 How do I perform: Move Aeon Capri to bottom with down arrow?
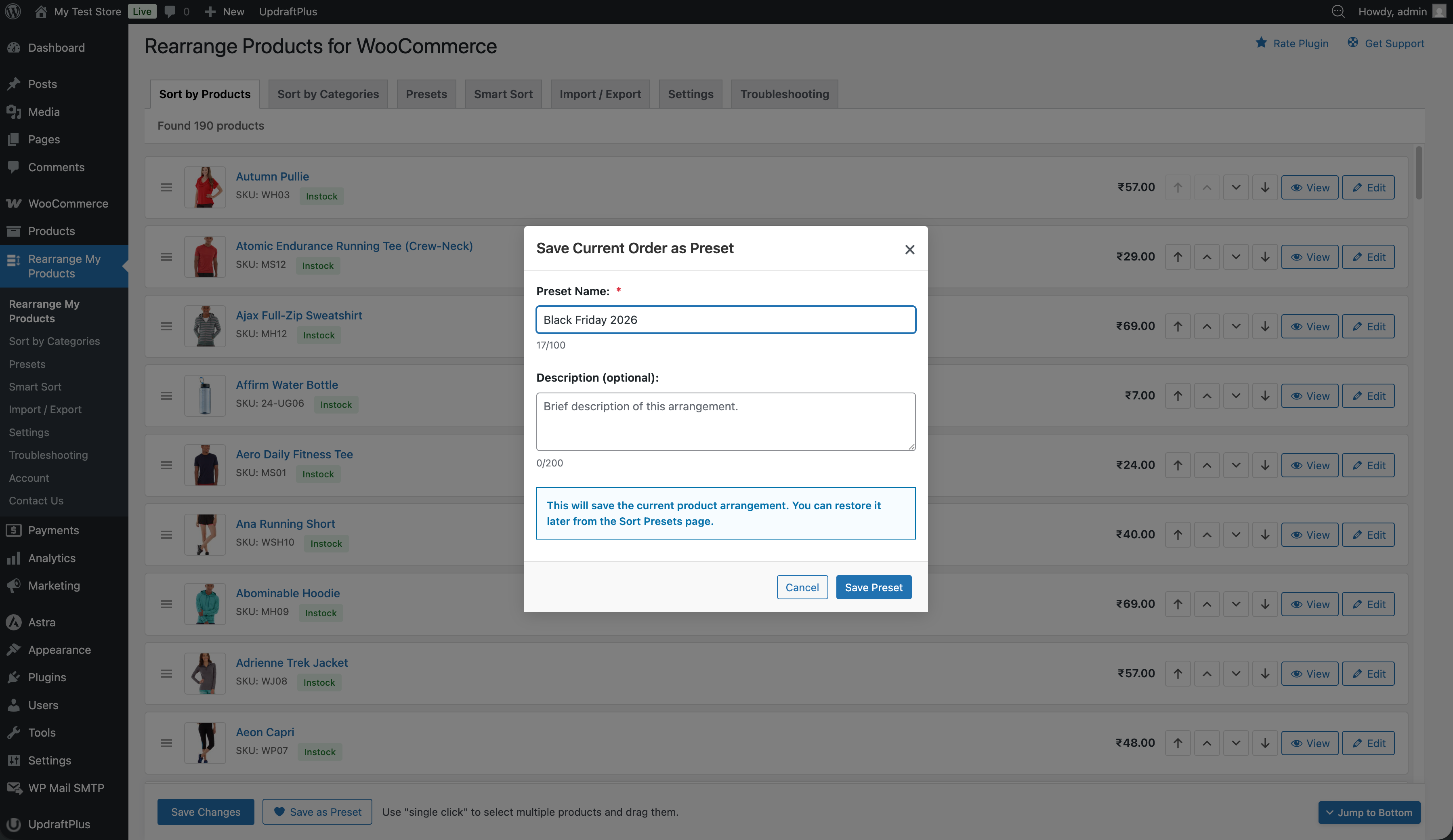coord(1266,743)
